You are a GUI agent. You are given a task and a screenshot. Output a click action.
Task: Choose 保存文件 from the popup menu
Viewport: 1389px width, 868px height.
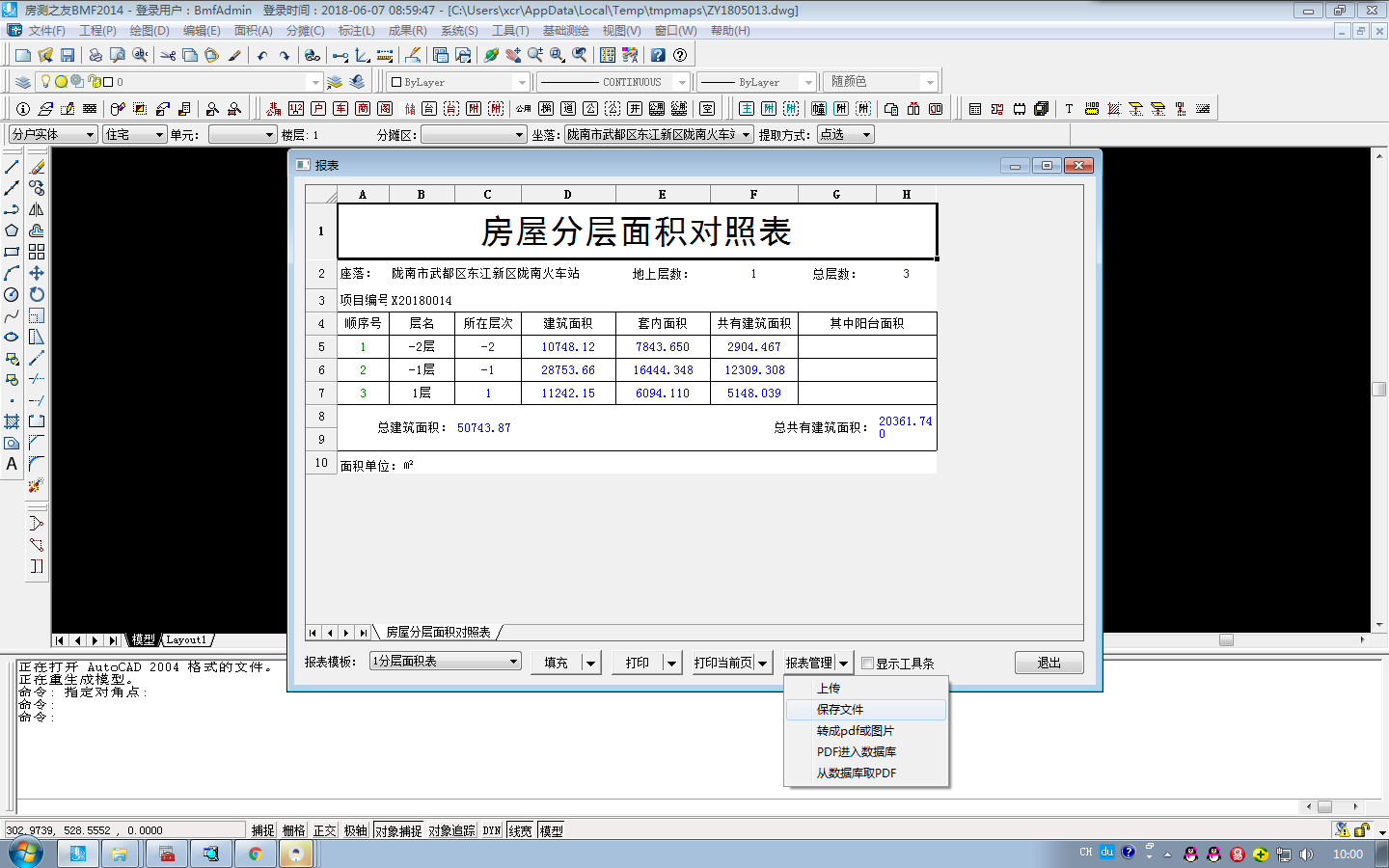coord(840,710)
